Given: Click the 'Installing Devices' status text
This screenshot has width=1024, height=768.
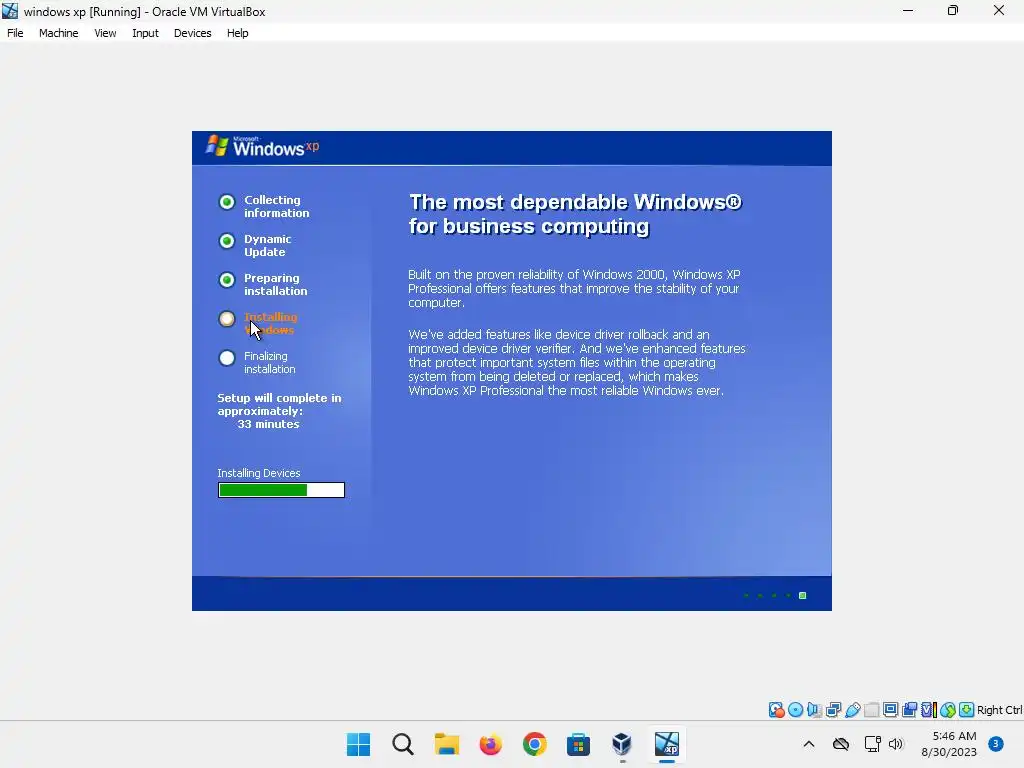Looking at the screenshot, I should (259, 473).
